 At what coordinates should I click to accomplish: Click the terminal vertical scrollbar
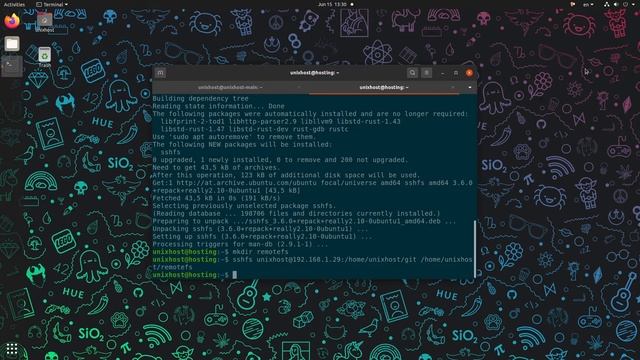475,249
